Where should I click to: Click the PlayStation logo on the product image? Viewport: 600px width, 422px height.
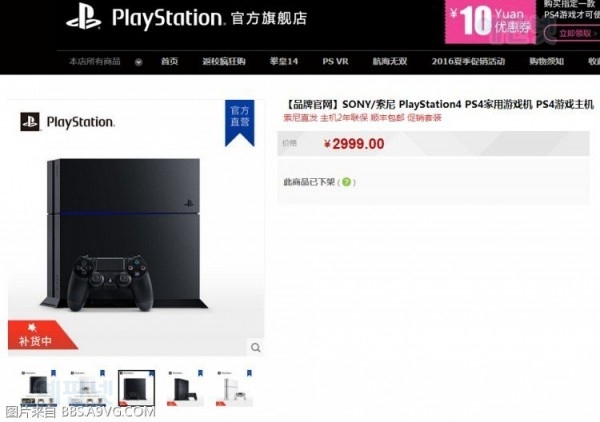tap(67, 122)
